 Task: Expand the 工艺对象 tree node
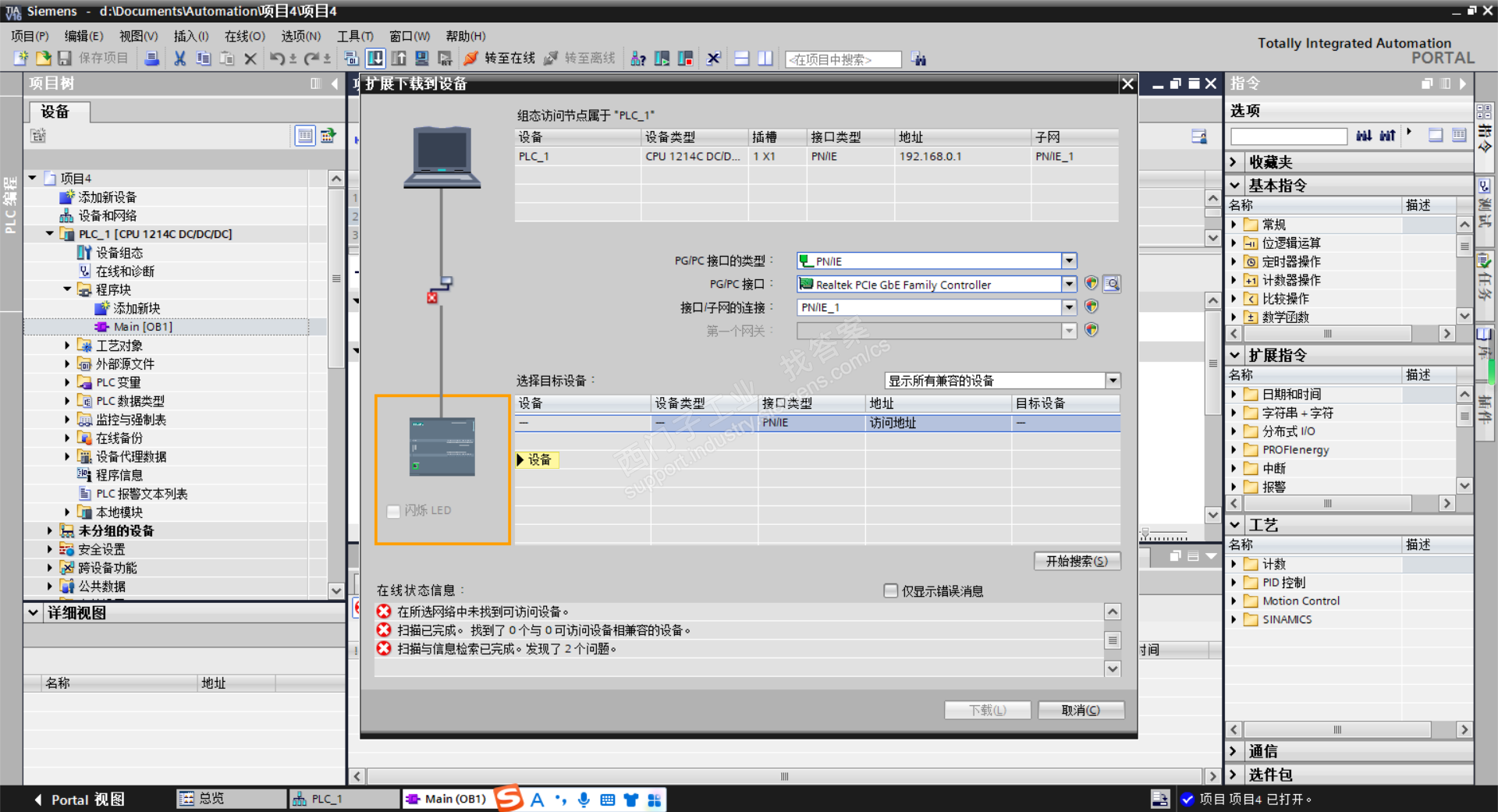[67, 345]
